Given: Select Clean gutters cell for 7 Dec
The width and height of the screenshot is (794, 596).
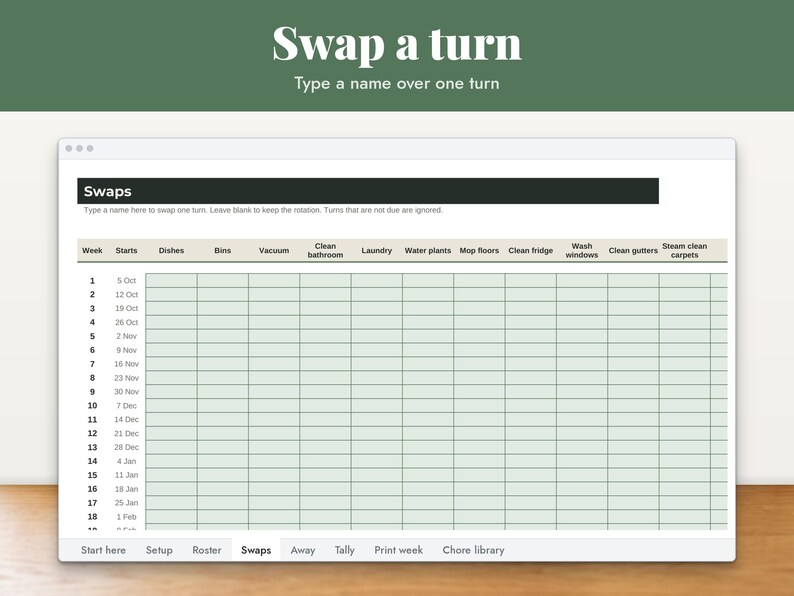Looking at the screenshot, I should pos(633,406).
